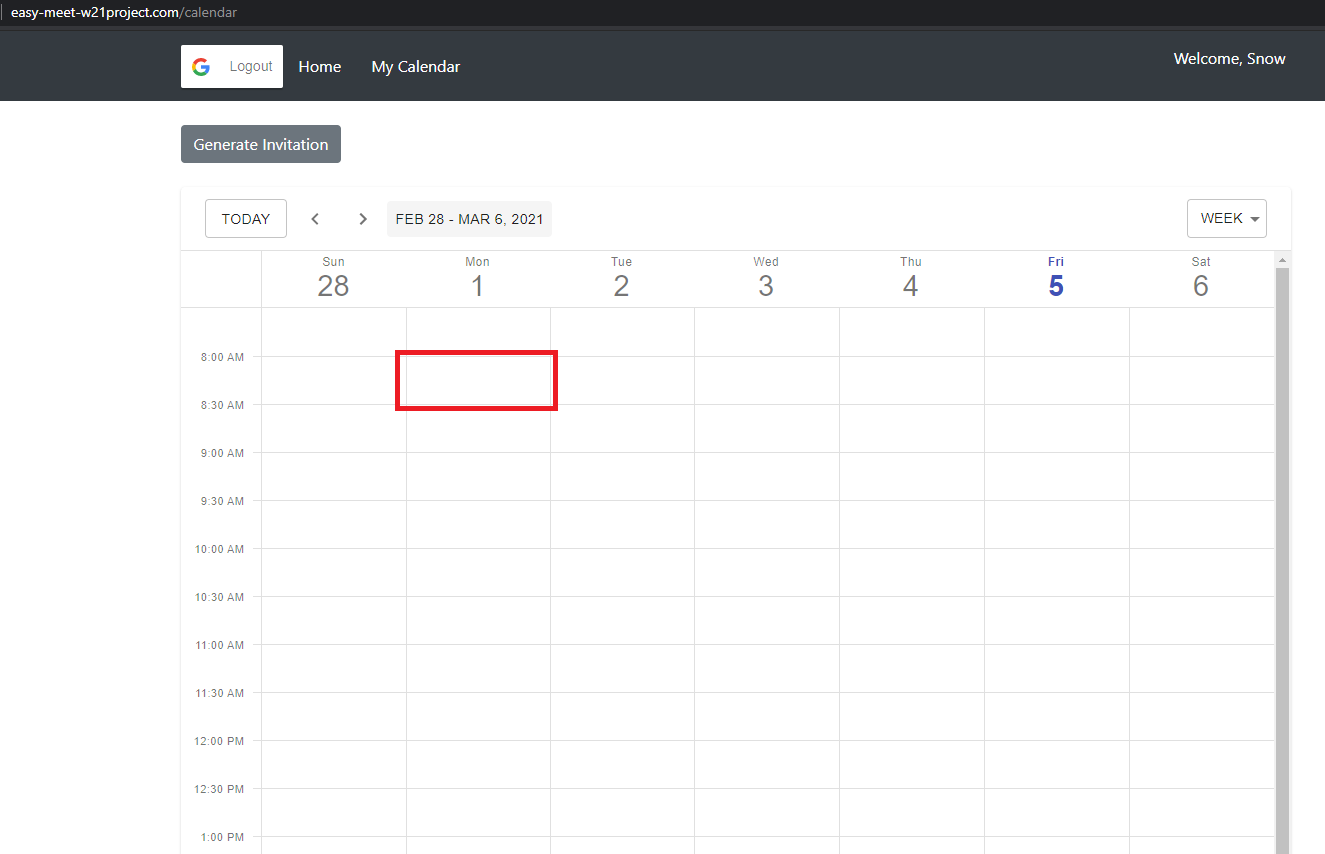The width and height of the screenshot is (1325, 854).
Task: Click the 10:30 AM Thursday time slot
Action: click(x=910, y=620)
